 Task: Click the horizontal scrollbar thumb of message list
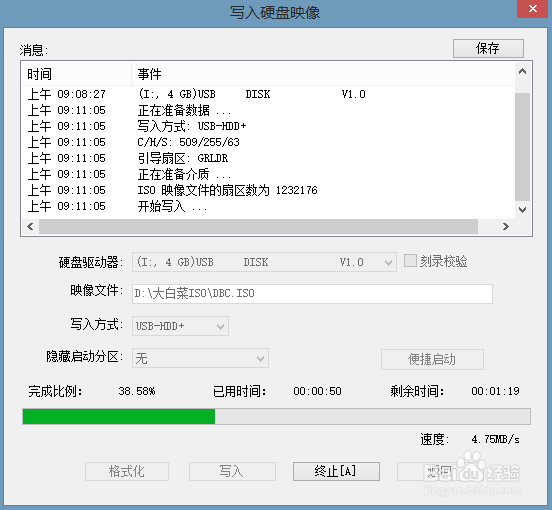pos(258,226)
